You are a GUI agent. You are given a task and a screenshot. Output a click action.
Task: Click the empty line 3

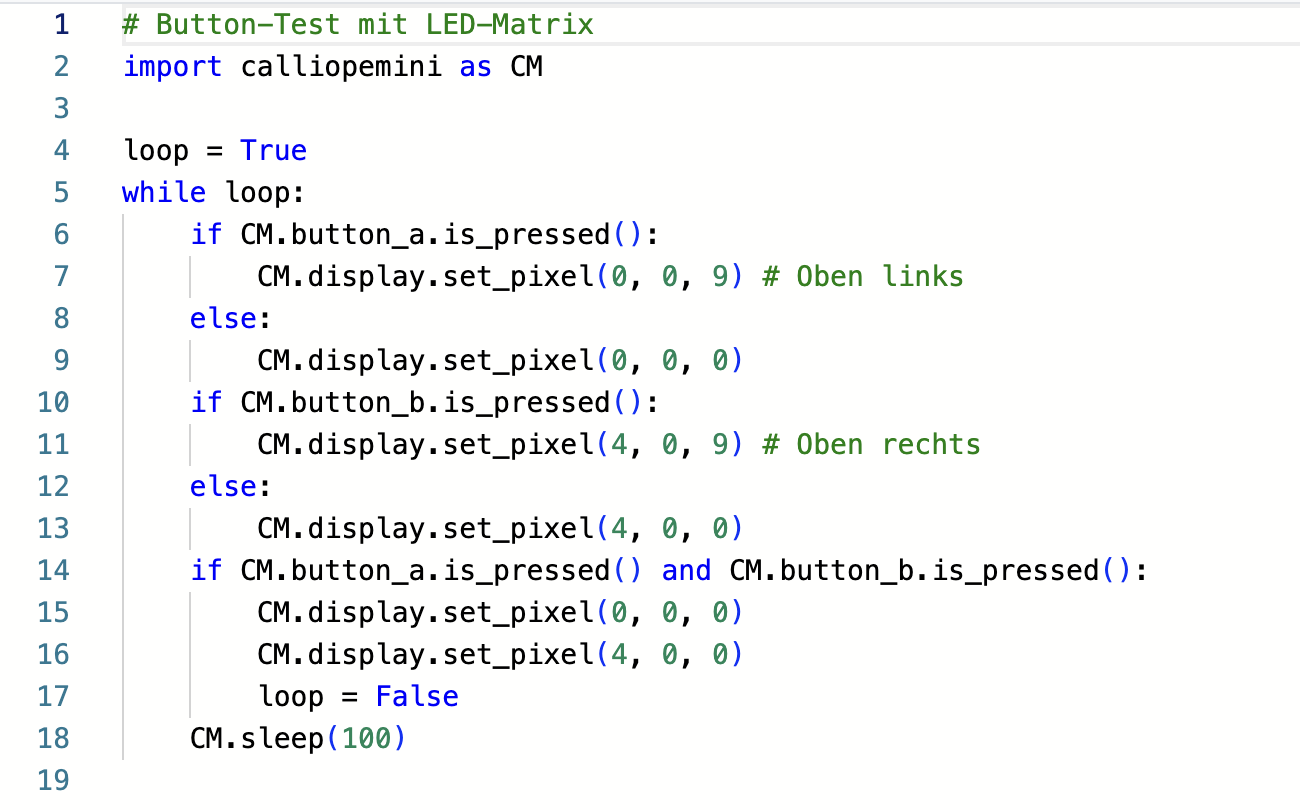point(400,108)
